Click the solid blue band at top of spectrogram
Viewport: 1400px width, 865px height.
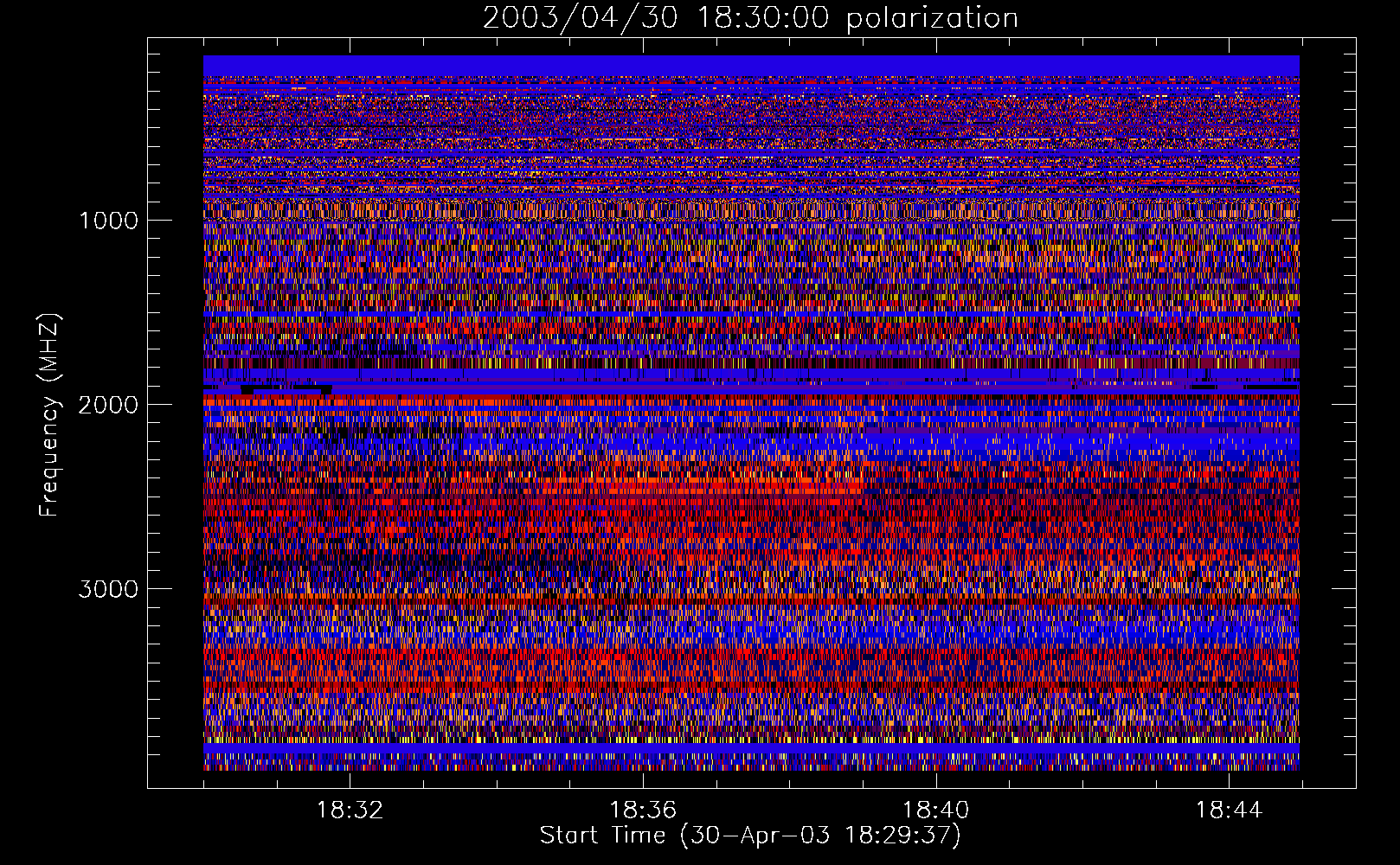pyautogui.click(x=751, y=66)
